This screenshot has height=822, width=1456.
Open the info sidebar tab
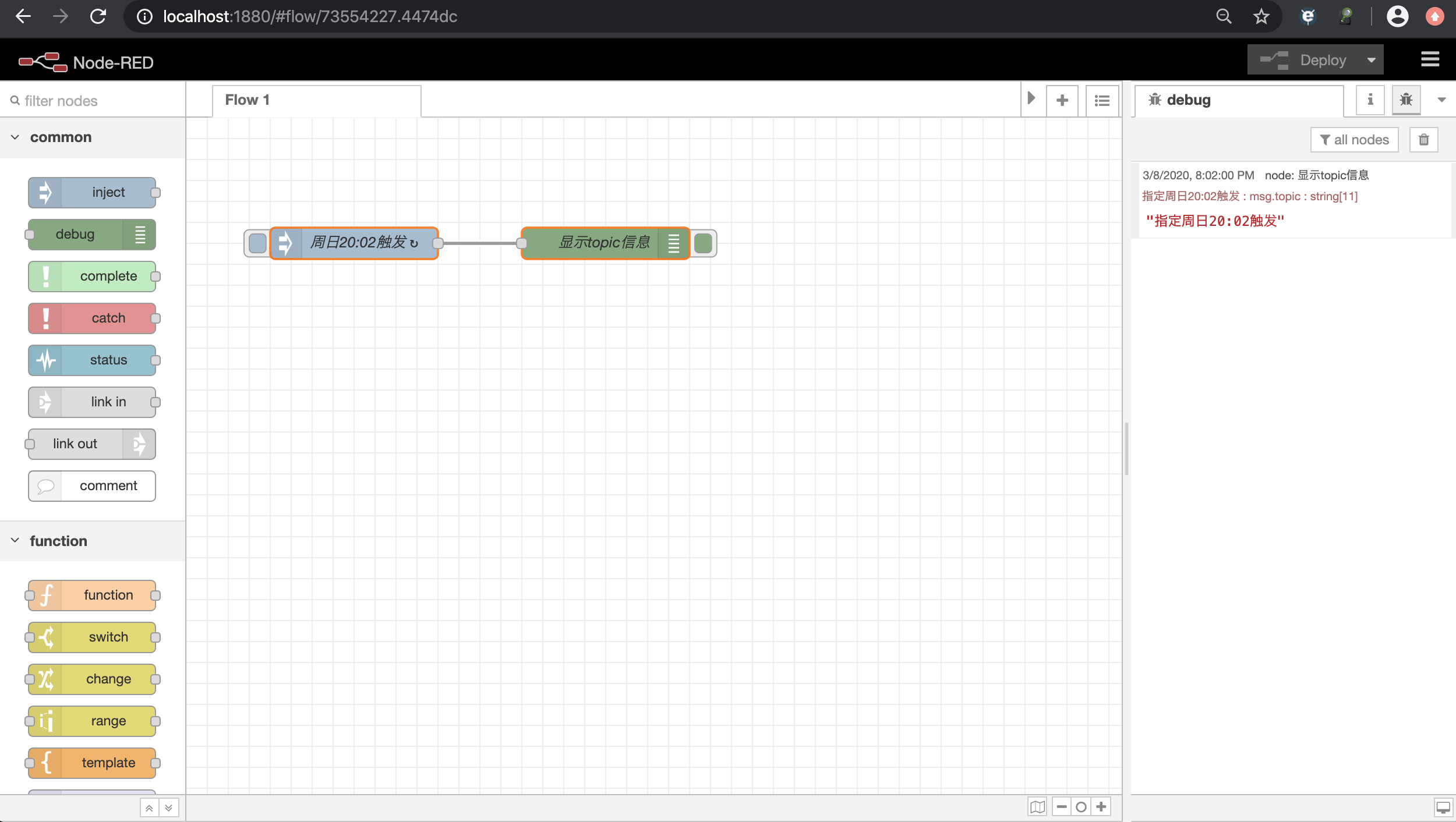click(x=1370, y=100)
